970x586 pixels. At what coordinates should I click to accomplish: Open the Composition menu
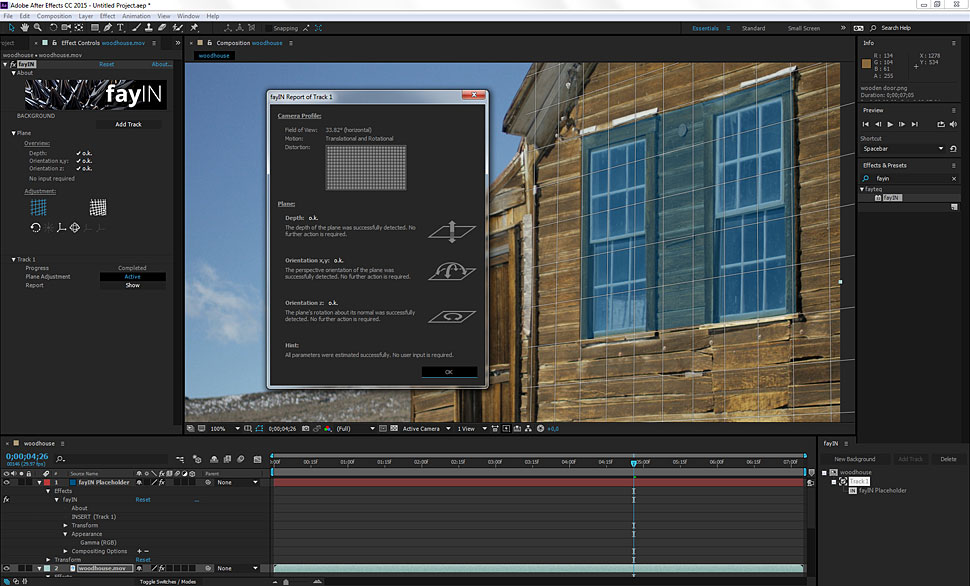(x=54, y=16)
